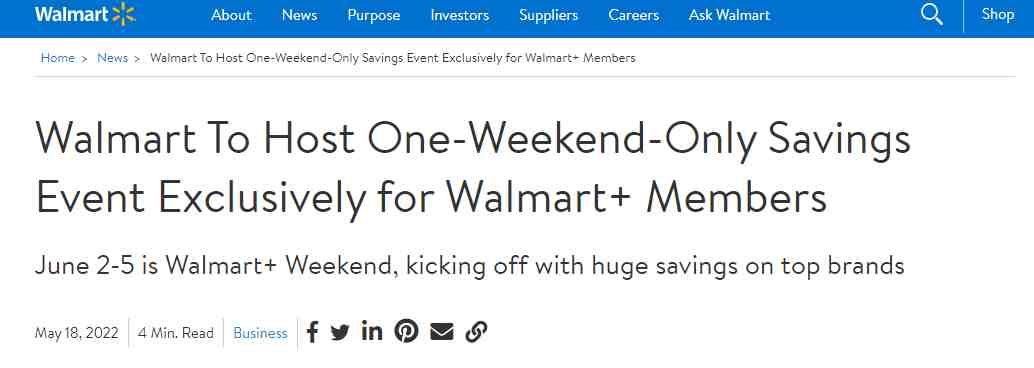Click the Shop link

pos(998,14)
